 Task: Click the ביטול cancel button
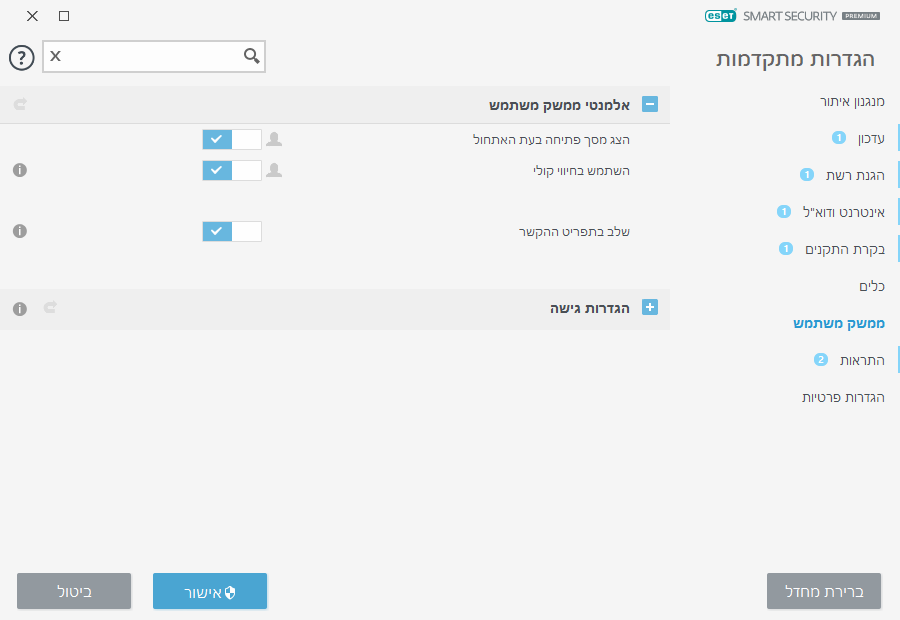(x=74, y=591)
